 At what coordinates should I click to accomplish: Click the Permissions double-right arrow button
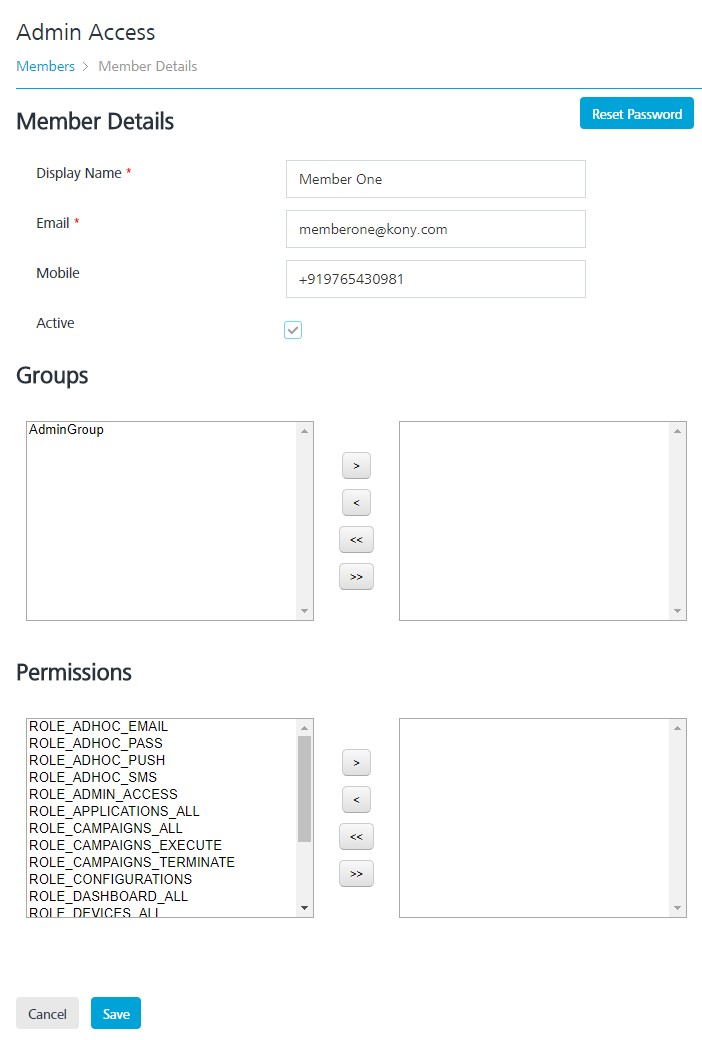(x=356, y=874)
